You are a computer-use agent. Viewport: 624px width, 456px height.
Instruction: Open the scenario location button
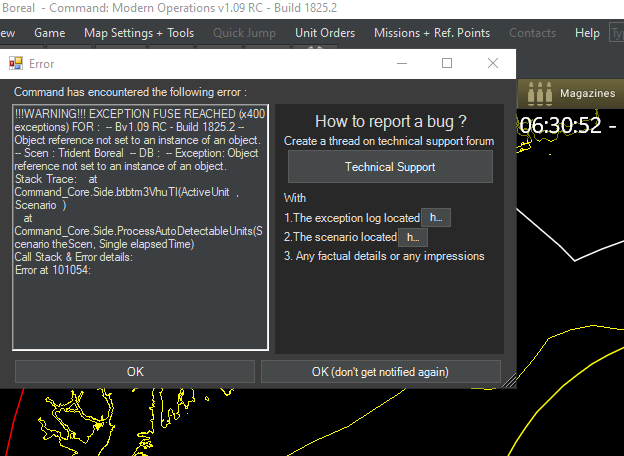413,238
